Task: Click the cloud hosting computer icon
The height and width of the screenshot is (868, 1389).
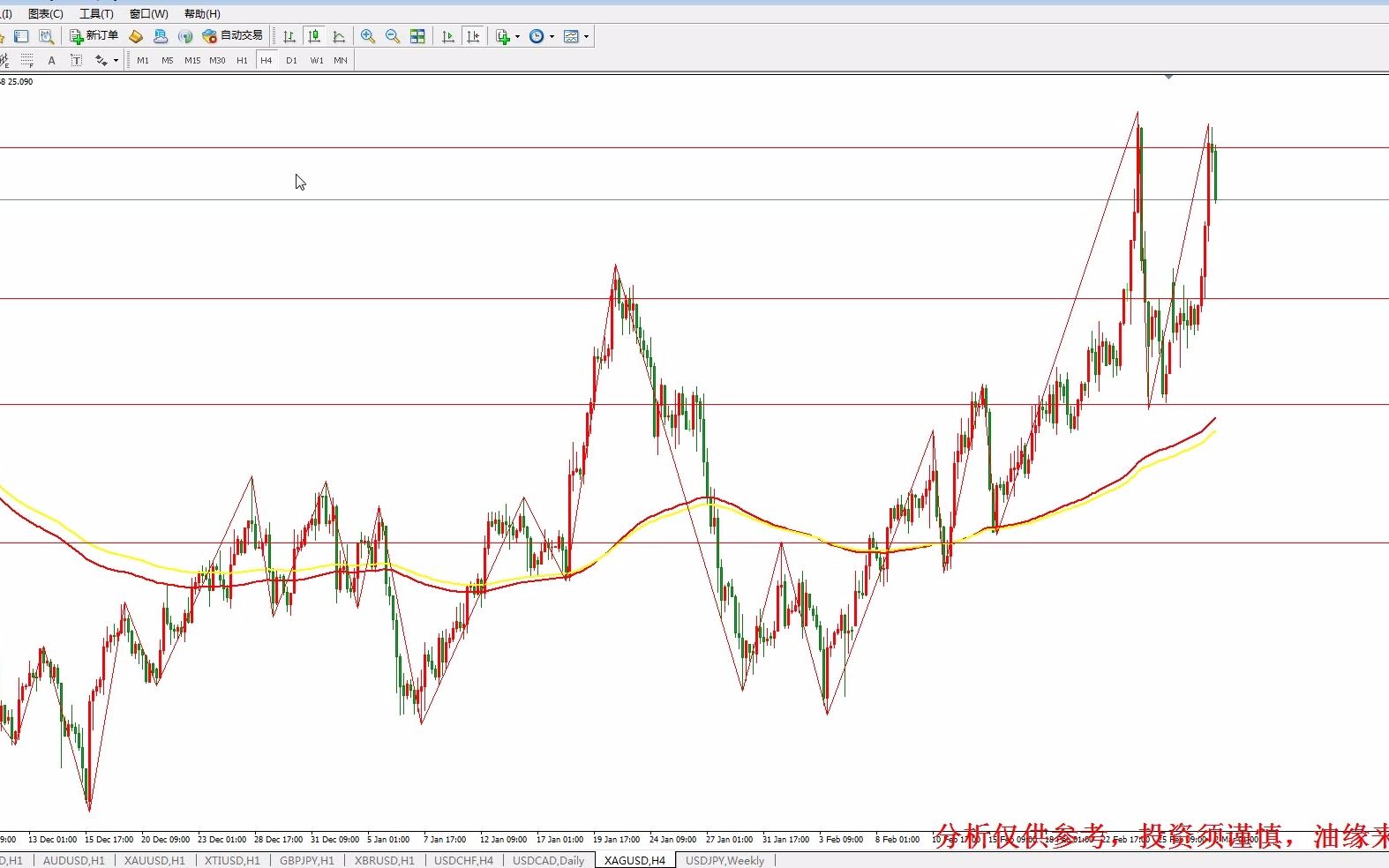Action: pos(161,36)
